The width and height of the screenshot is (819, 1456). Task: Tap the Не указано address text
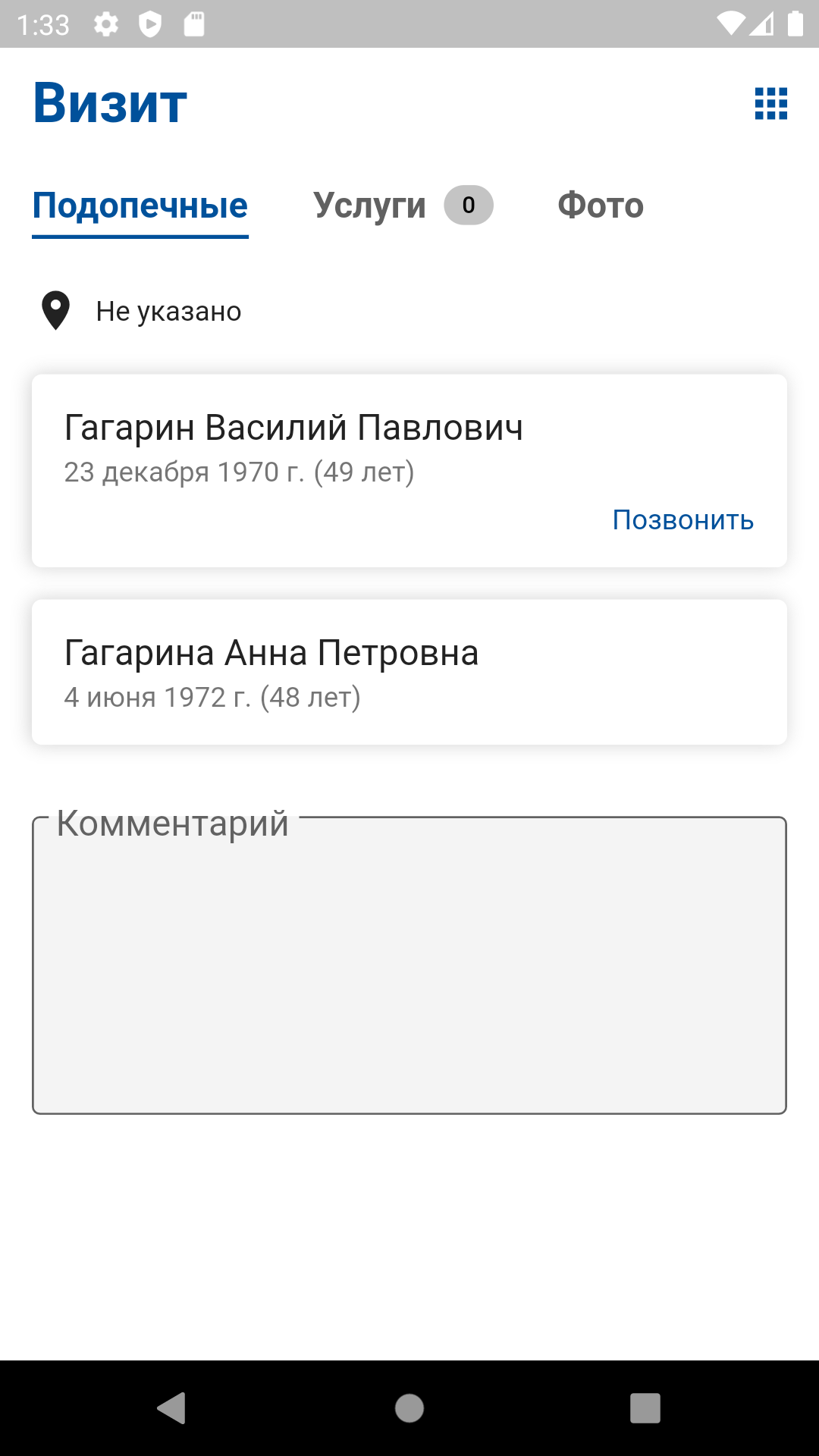click(168, 312)
